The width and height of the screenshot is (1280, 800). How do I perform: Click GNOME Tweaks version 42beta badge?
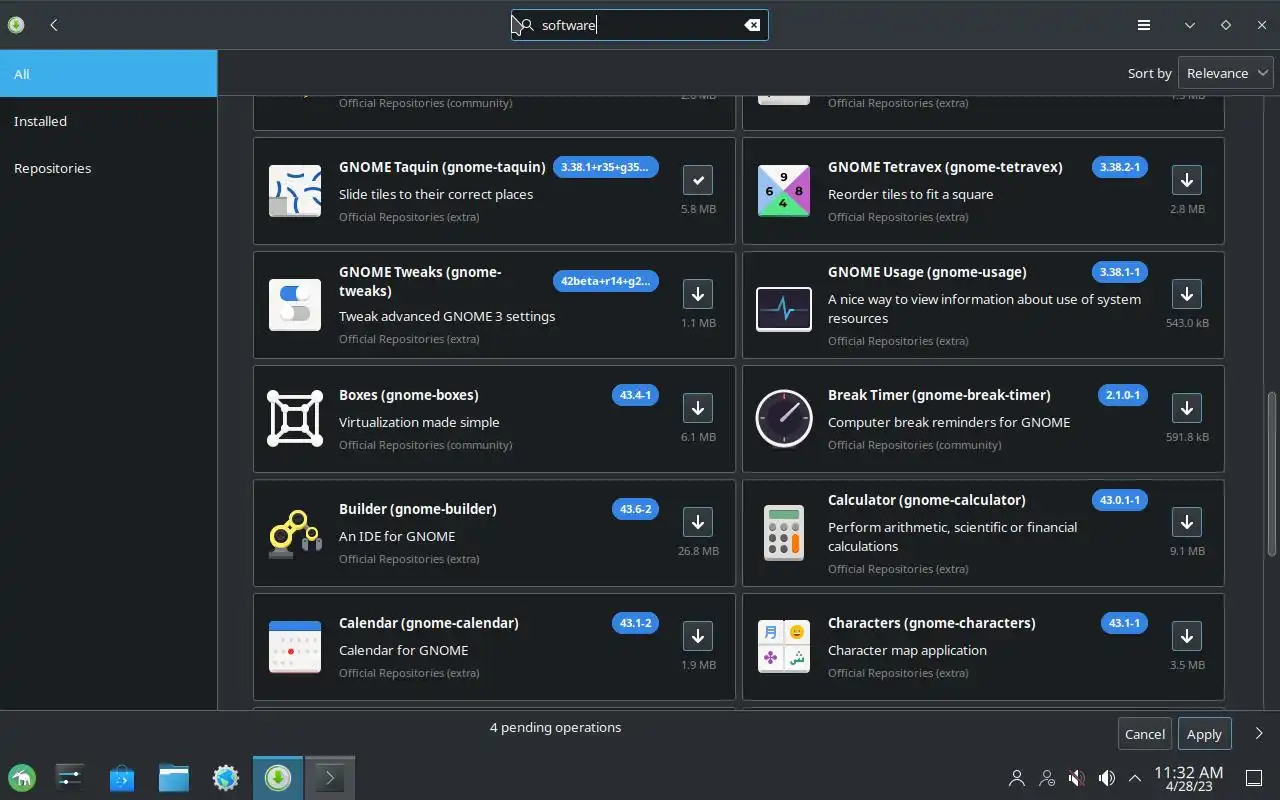tap(606, 281)
